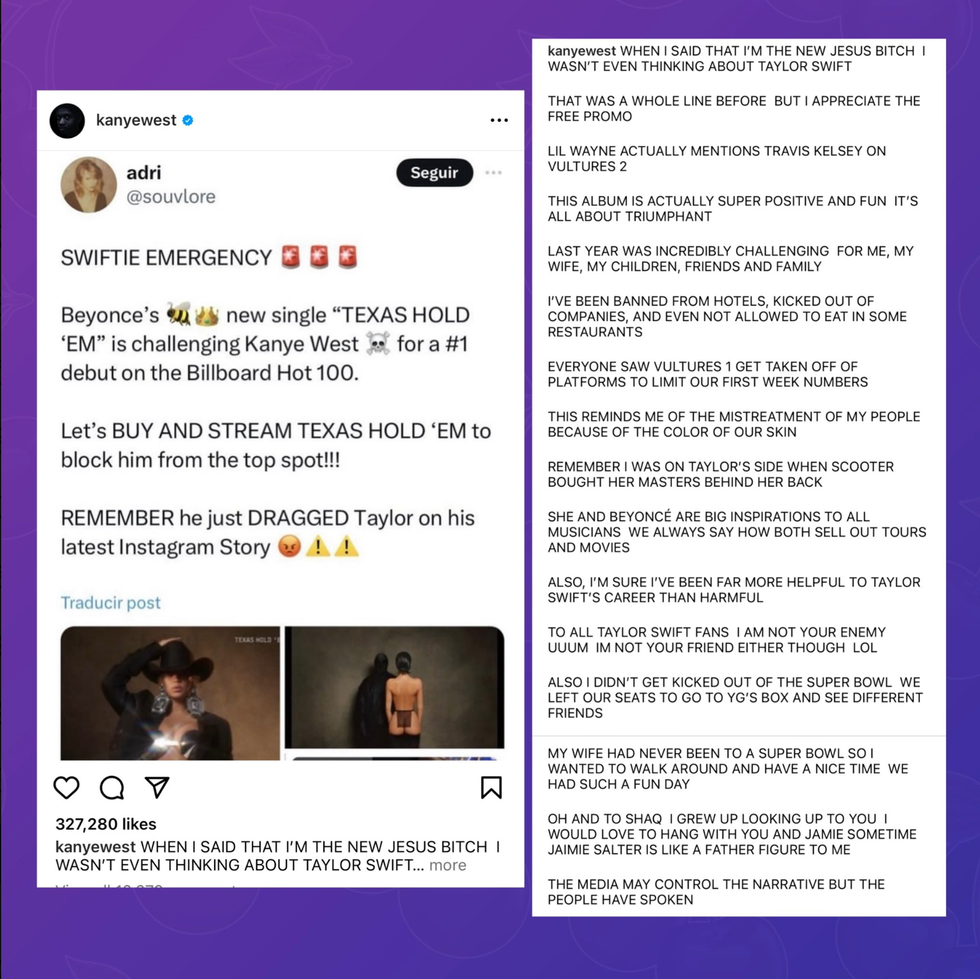Click the adri display name
This screenshot has width=980, height=979.
143,173
